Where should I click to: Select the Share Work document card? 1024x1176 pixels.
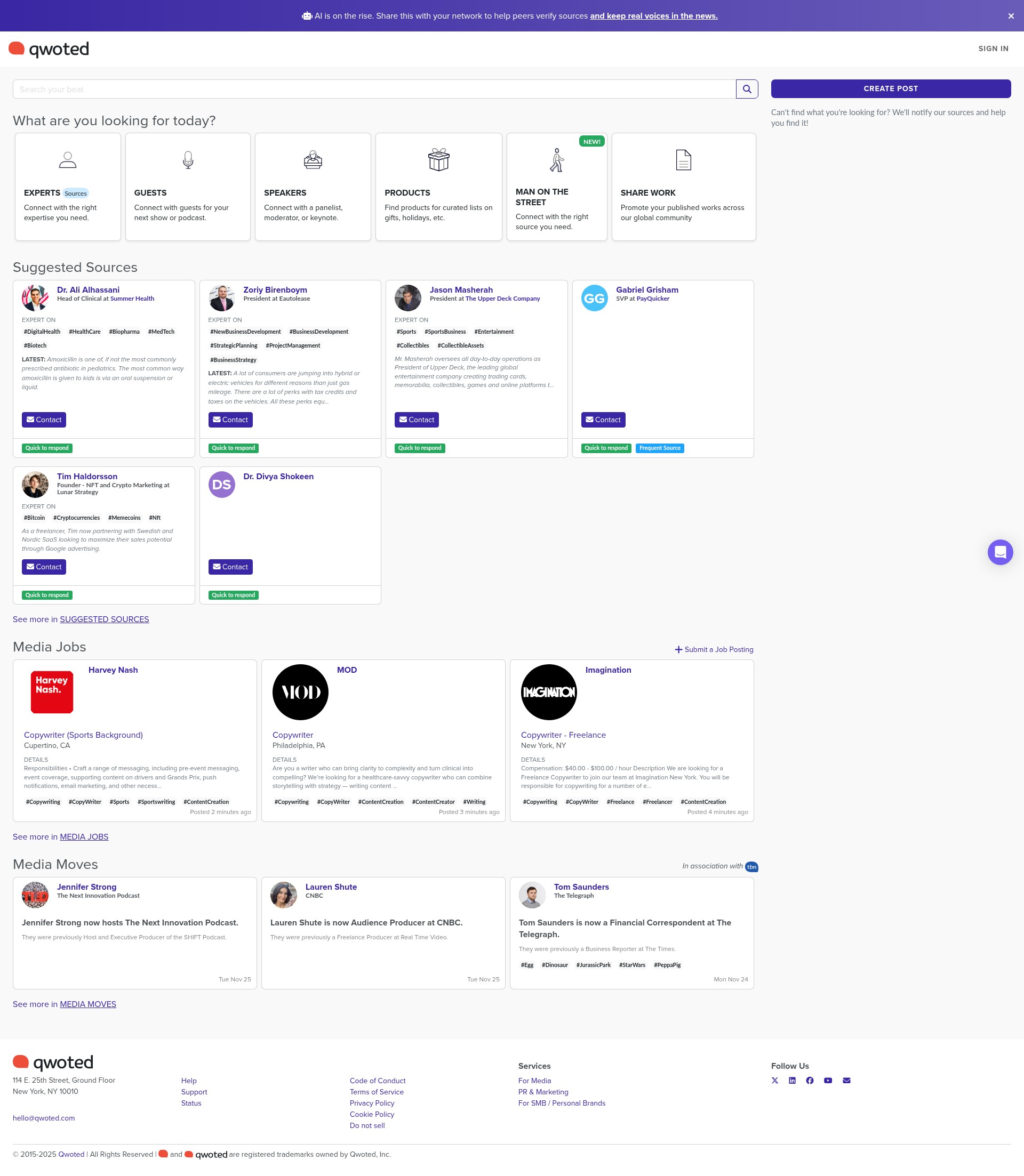click(684, 187)
